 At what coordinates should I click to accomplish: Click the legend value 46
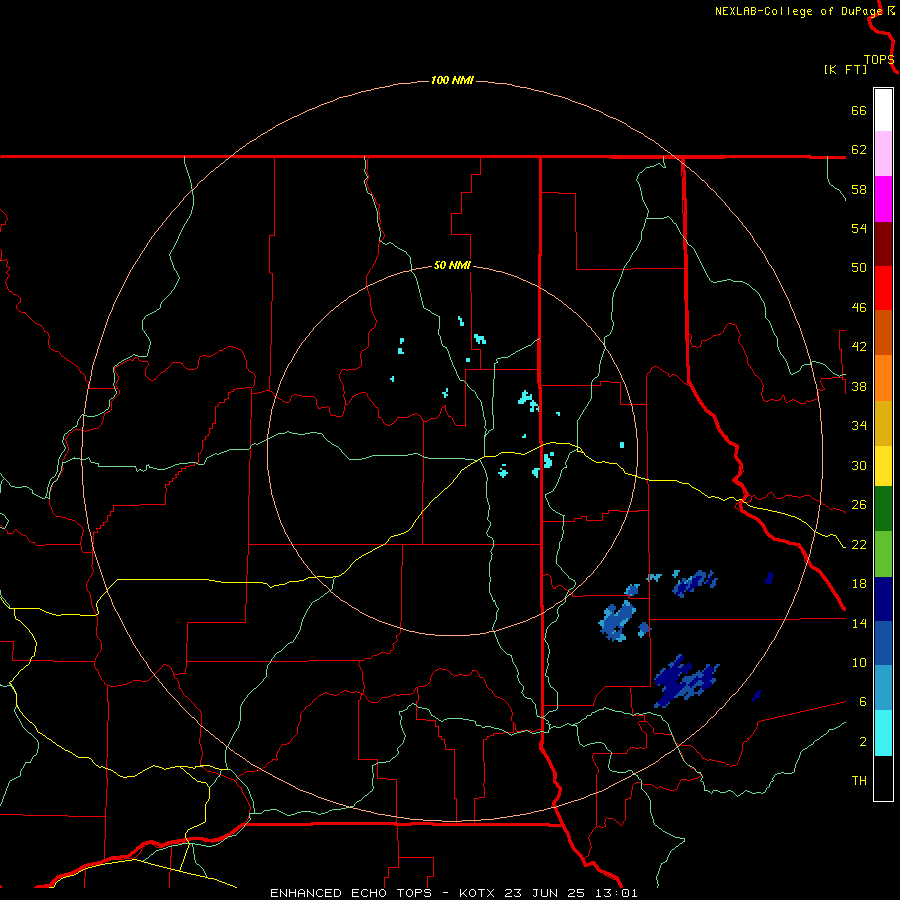coord(859,308)
